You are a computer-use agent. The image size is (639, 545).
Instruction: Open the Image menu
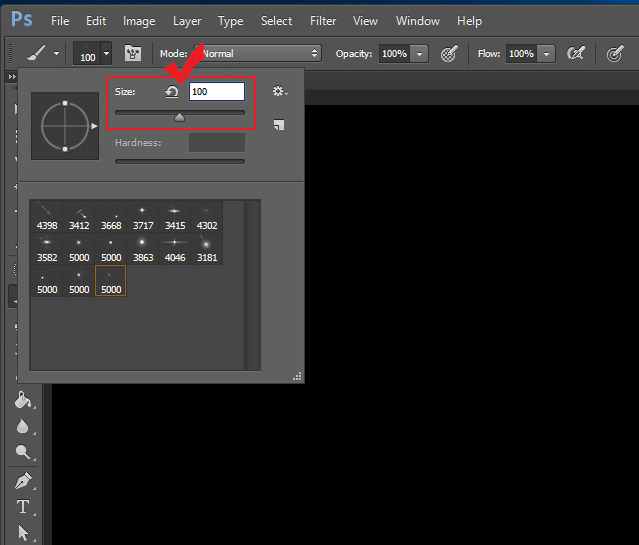click(139, 21)
